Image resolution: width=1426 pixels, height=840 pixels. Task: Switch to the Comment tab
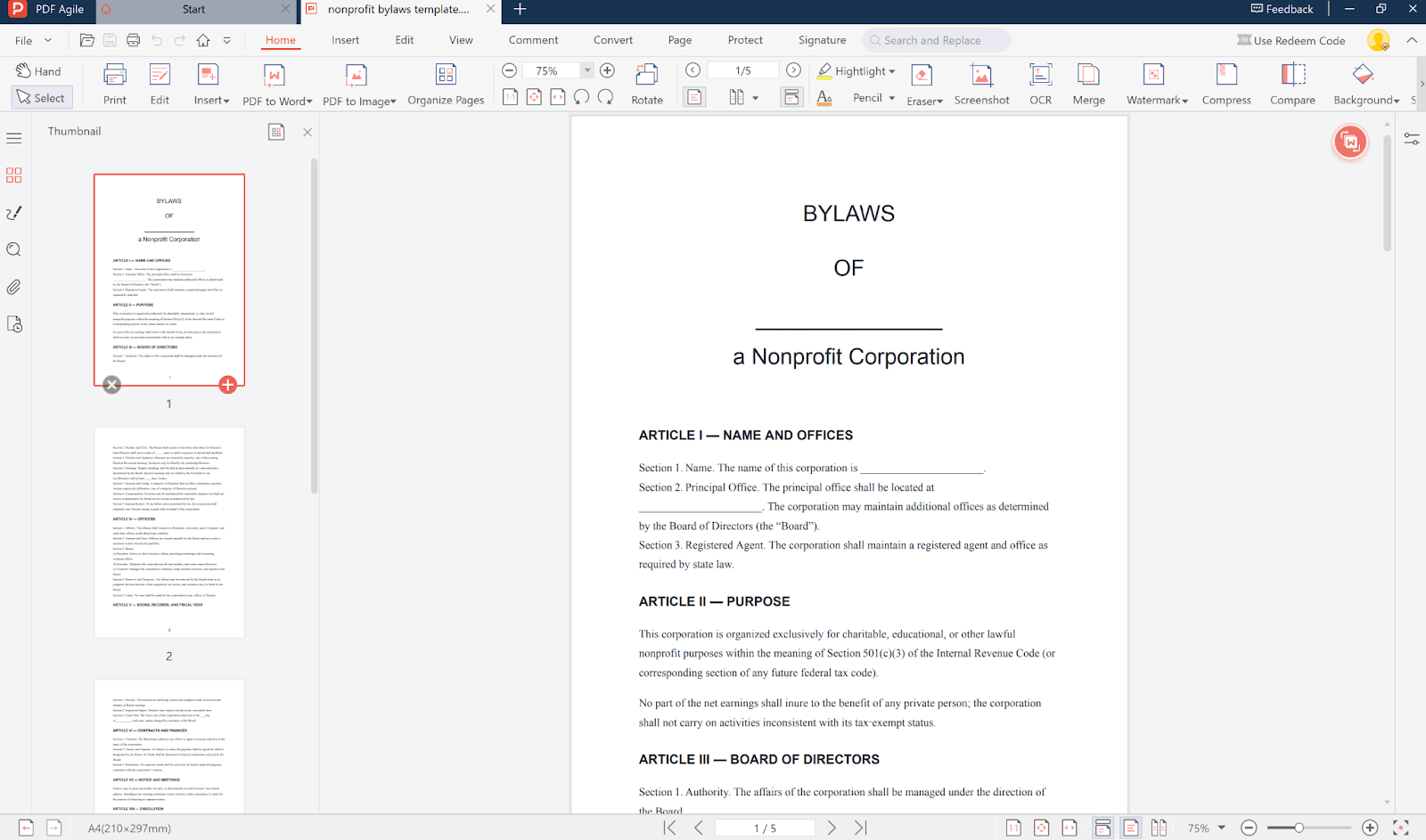point(533,40)
